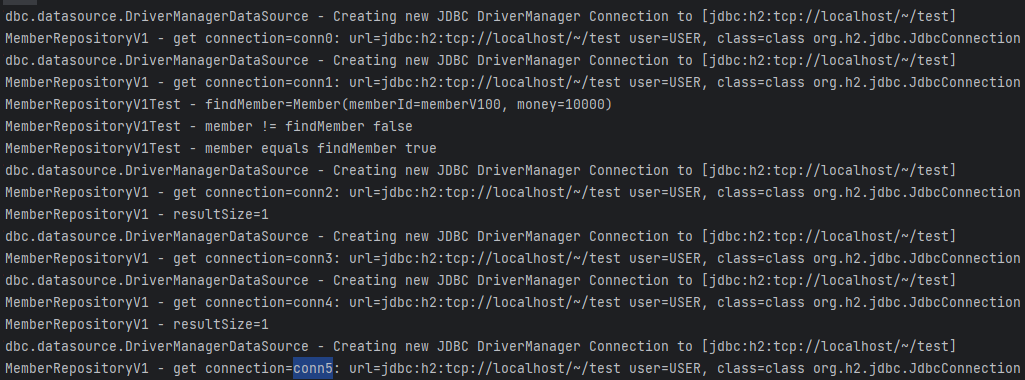Select the 'member equals findMember' log text
Image resolution: width=1025 pixels, height=380 pixels.
tap(301, 148)
